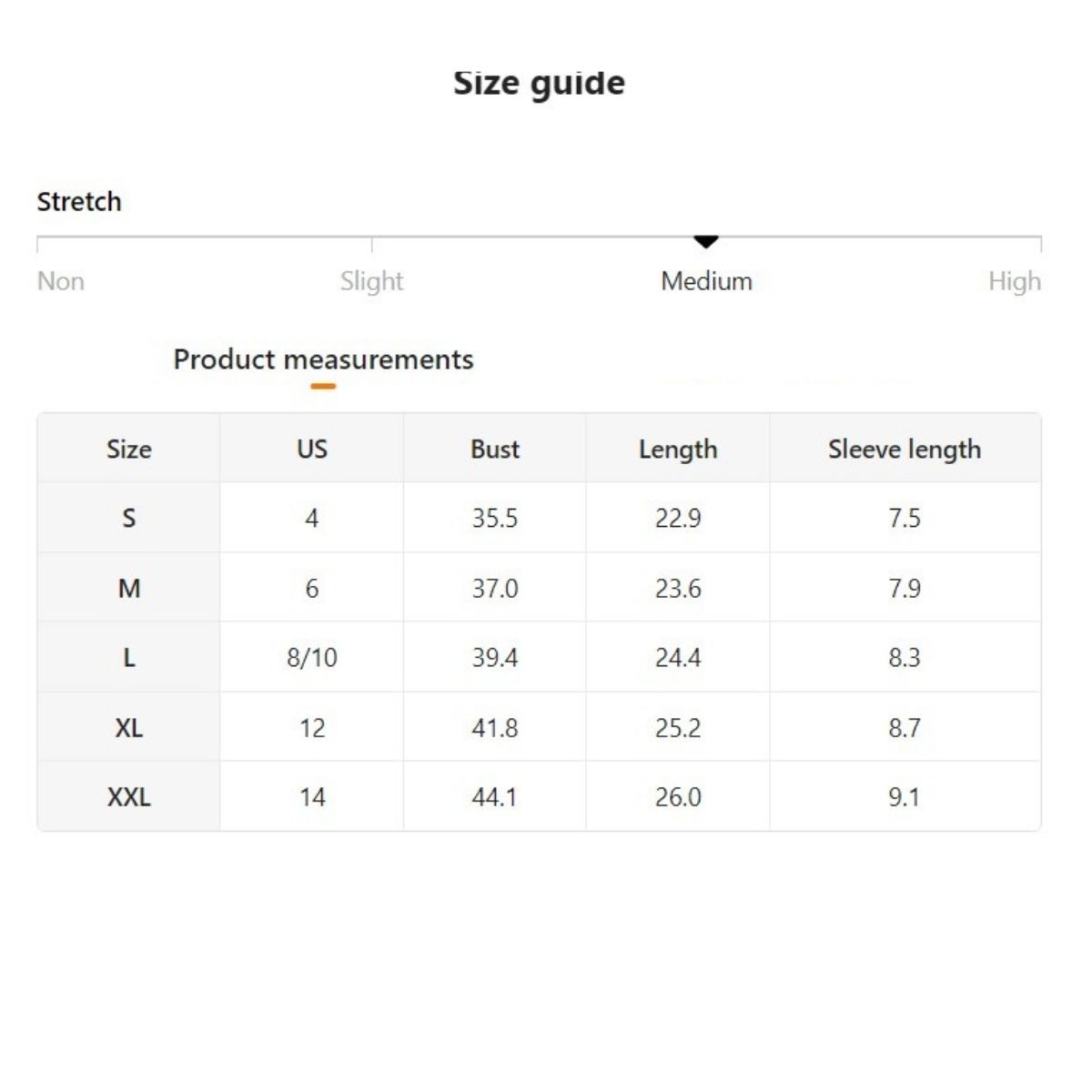Click the 8/10 US size cell
This screenshot has width=1092, height=1092.
tap(311, 658)
